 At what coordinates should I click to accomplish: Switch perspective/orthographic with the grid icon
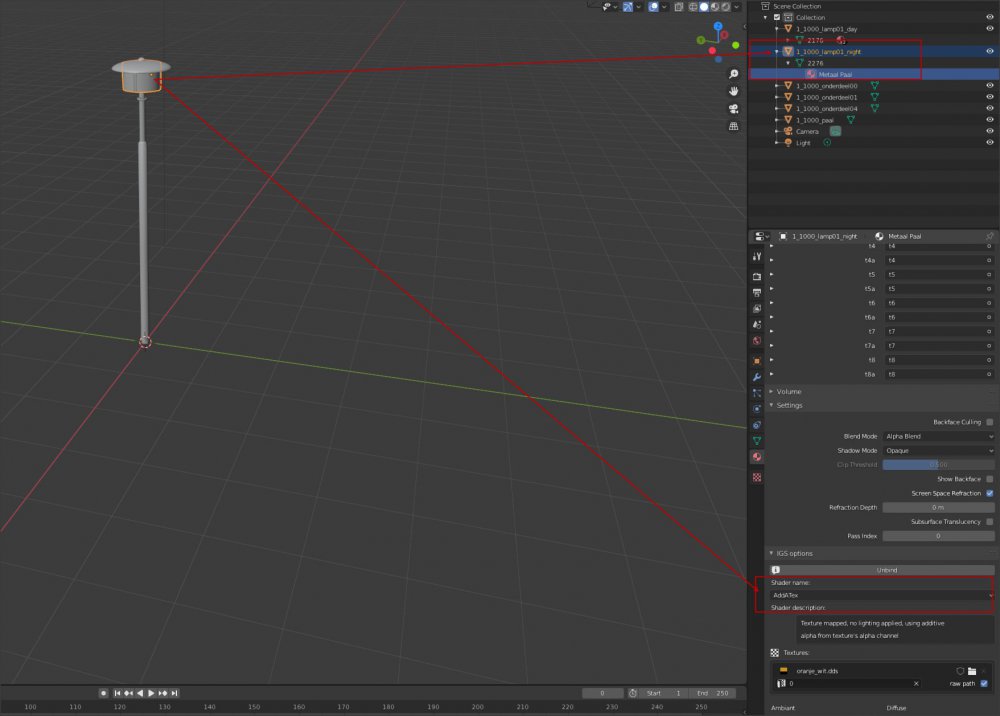point(734,127)
